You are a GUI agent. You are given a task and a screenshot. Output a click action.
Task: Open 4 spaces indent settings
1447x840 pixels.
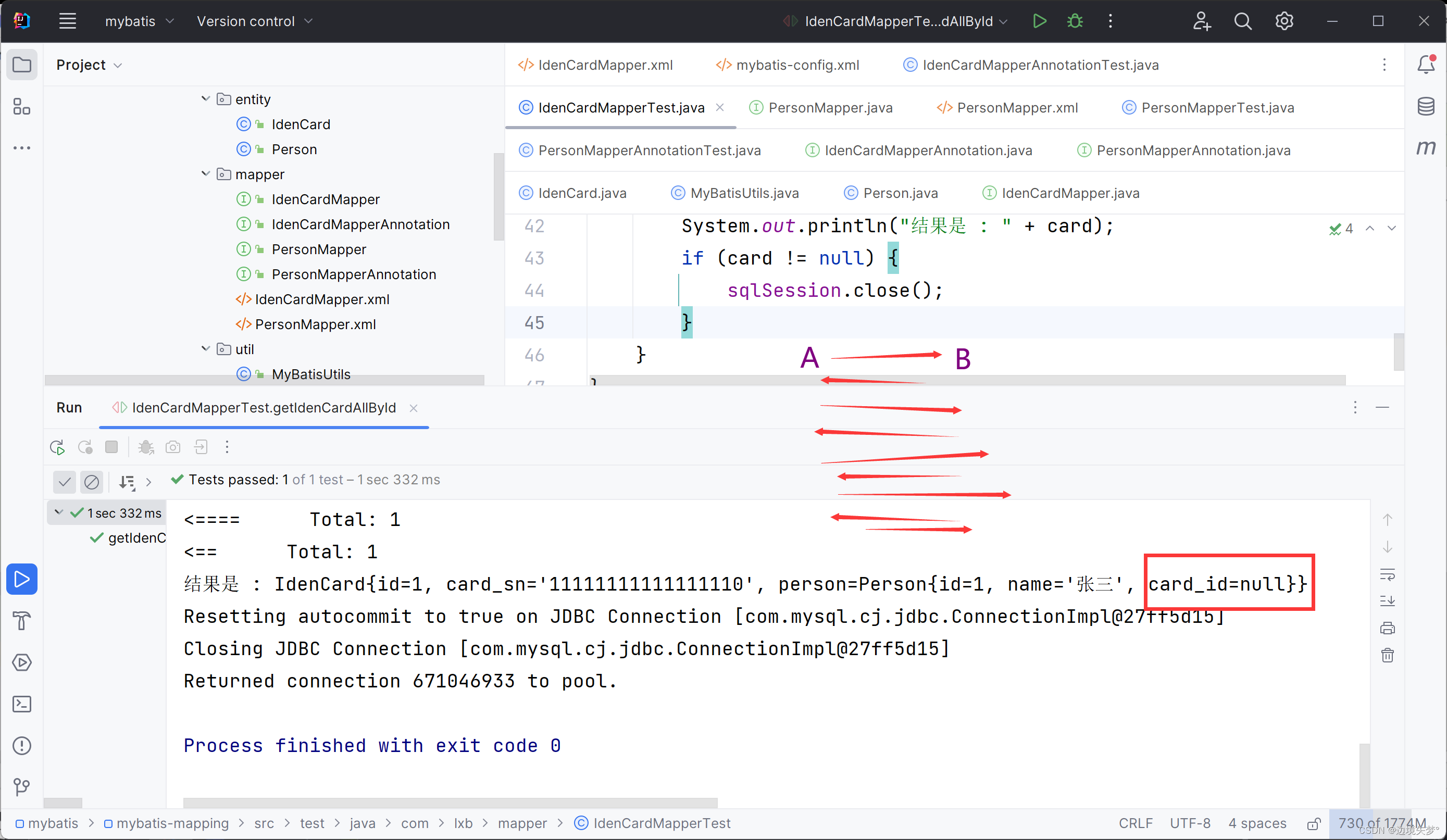1257,824
